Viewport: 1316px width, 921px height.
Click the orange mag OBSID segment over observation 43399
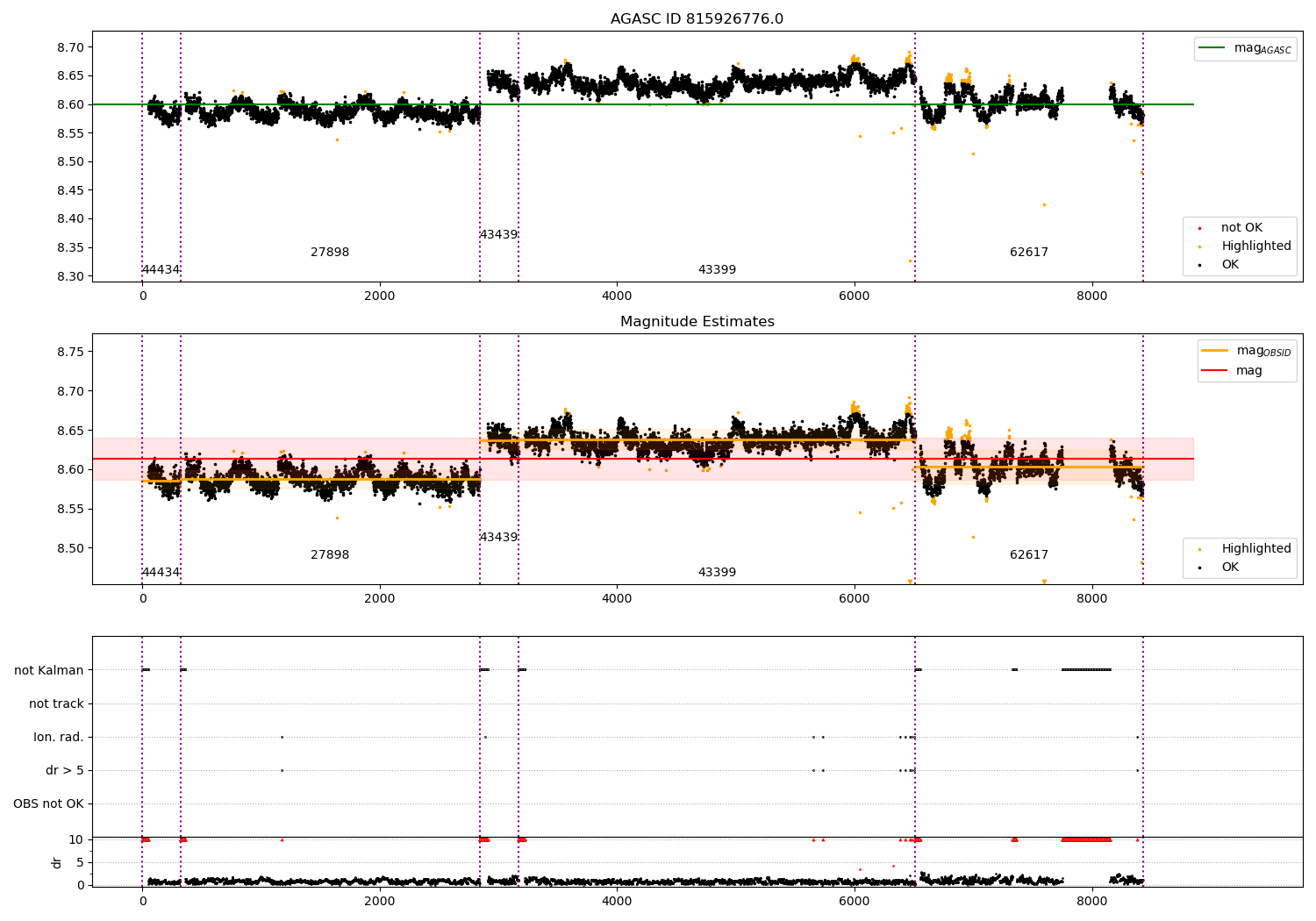point(717,439)
